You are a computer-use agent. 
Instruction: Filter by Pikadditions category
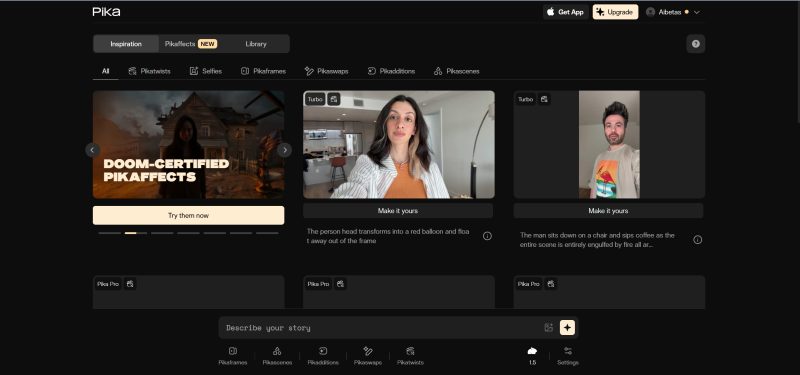391,71
